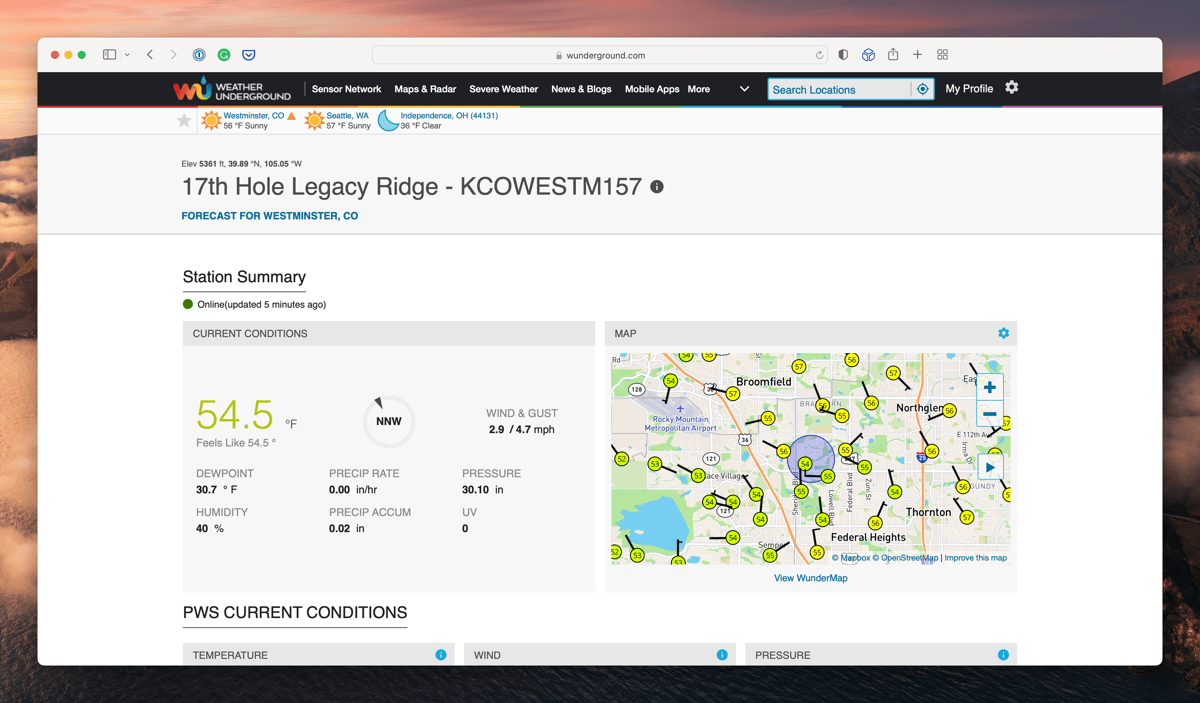Screen dimensions: 1200x703
Task: Click the Temperature panel info icon
Action: point(441,655)
